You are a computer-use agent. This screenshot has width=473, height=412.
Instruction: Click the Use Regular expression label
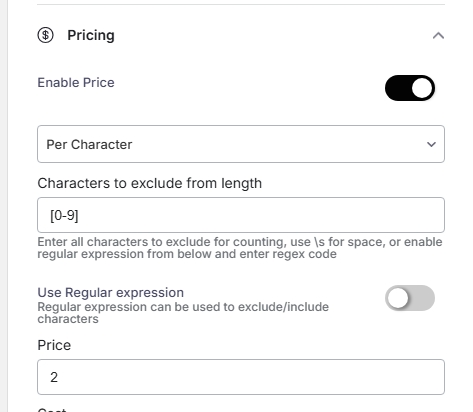click(x=110, y=292)
